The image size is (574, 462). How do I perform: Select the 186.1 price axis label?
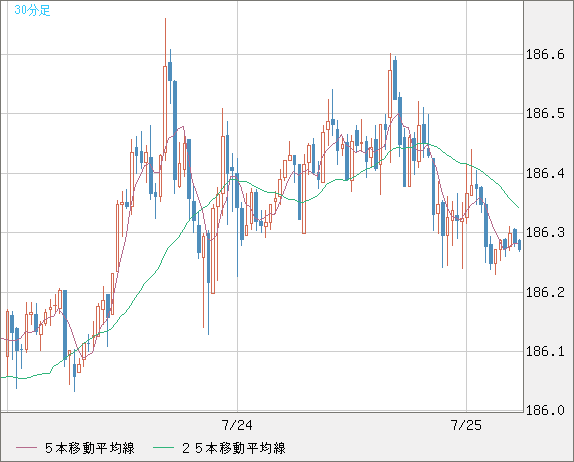coord(545,351)
